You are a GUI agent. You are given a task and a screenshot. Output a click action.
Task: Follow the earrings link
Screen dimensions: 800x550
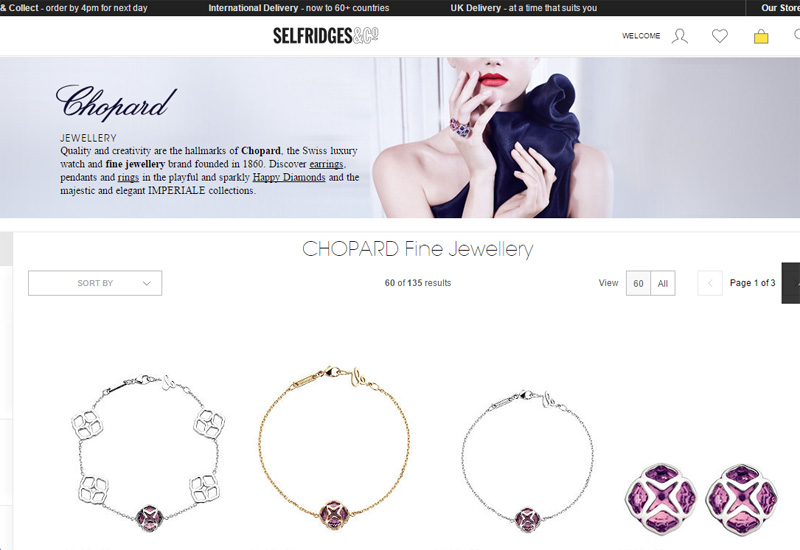[327, 164]
